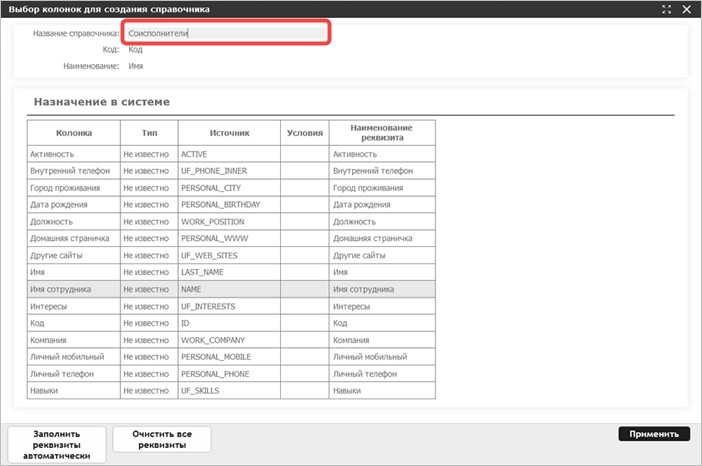Click the Применить button
The width and height of the screenshot is (702, 466).
click(x=654, y=434)
